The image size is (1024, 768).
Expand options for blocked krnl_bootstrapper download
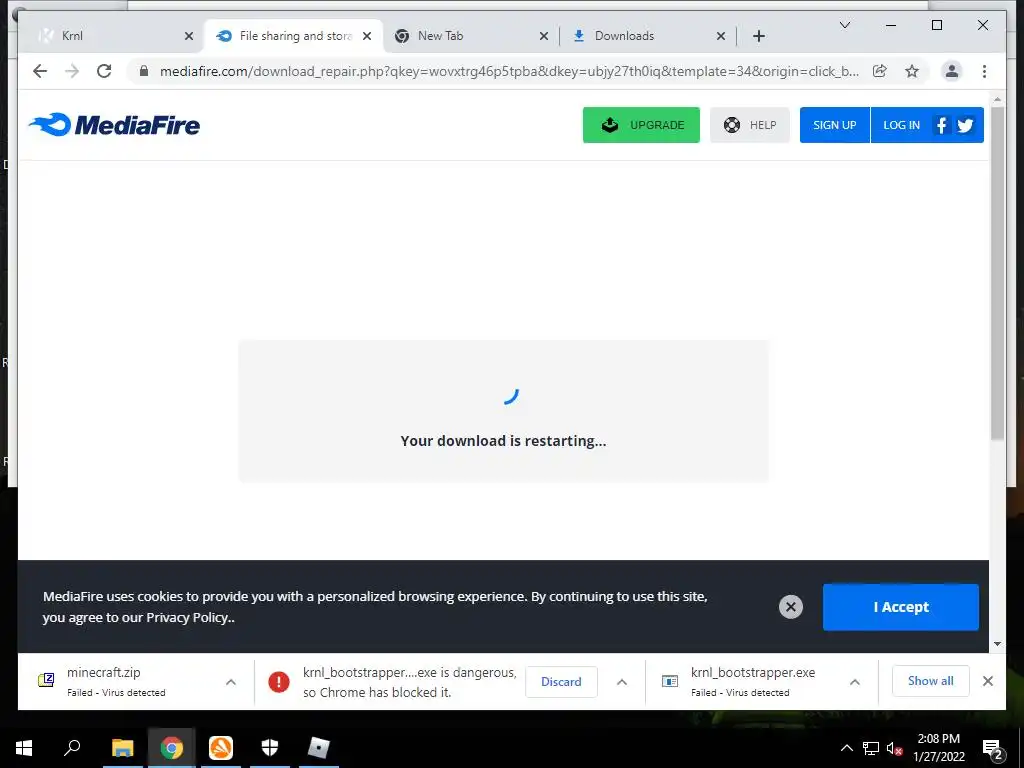click(622, 682)
